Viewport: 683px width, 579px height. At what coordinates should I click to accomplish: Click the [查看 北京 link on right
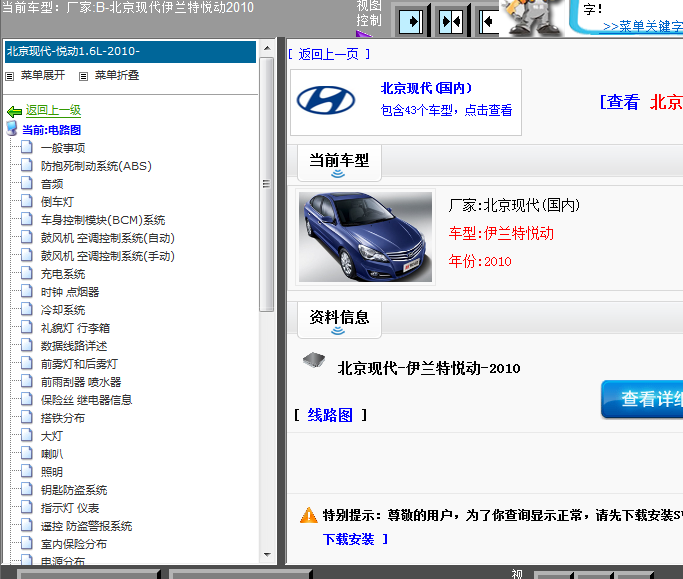[x=641, y=102]
